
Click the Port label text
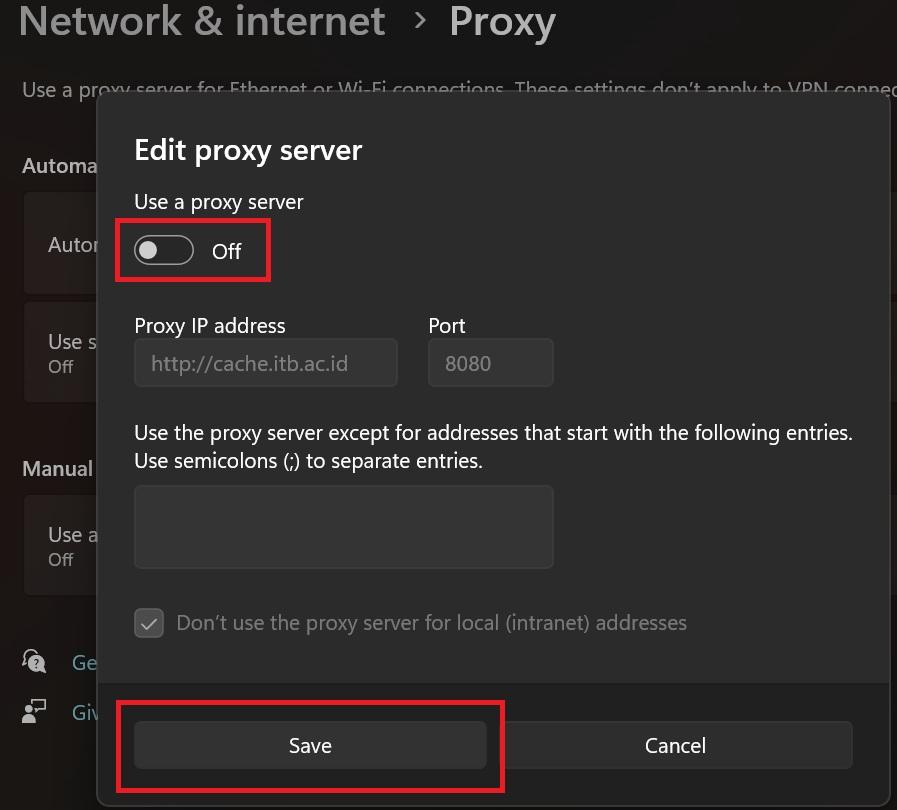[447, 326]
